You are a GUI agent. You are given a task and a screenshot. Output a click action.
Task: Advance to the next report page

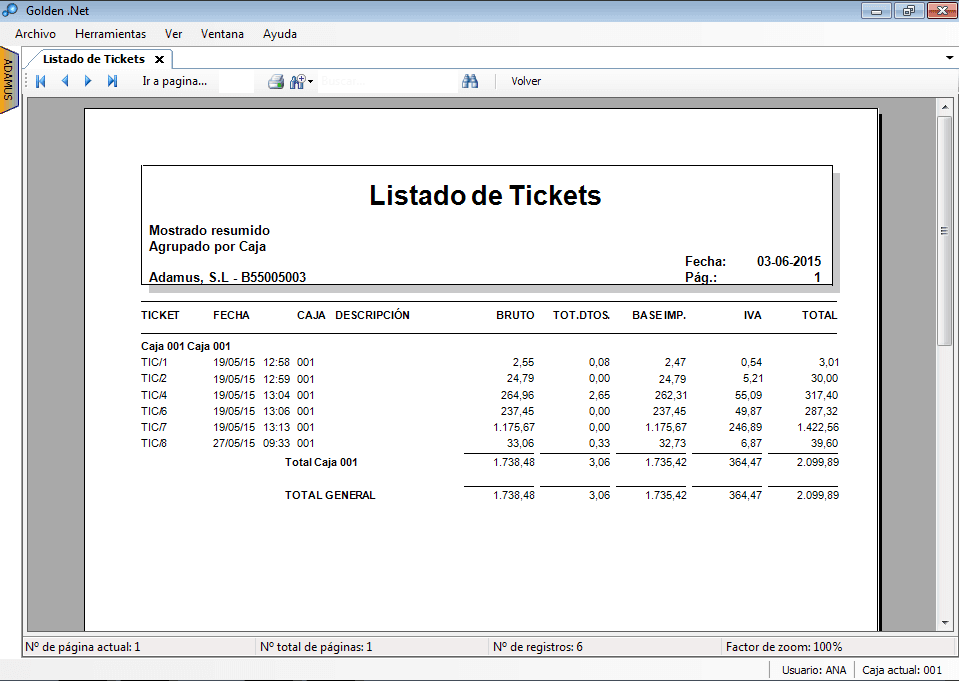tap(88, 81)
